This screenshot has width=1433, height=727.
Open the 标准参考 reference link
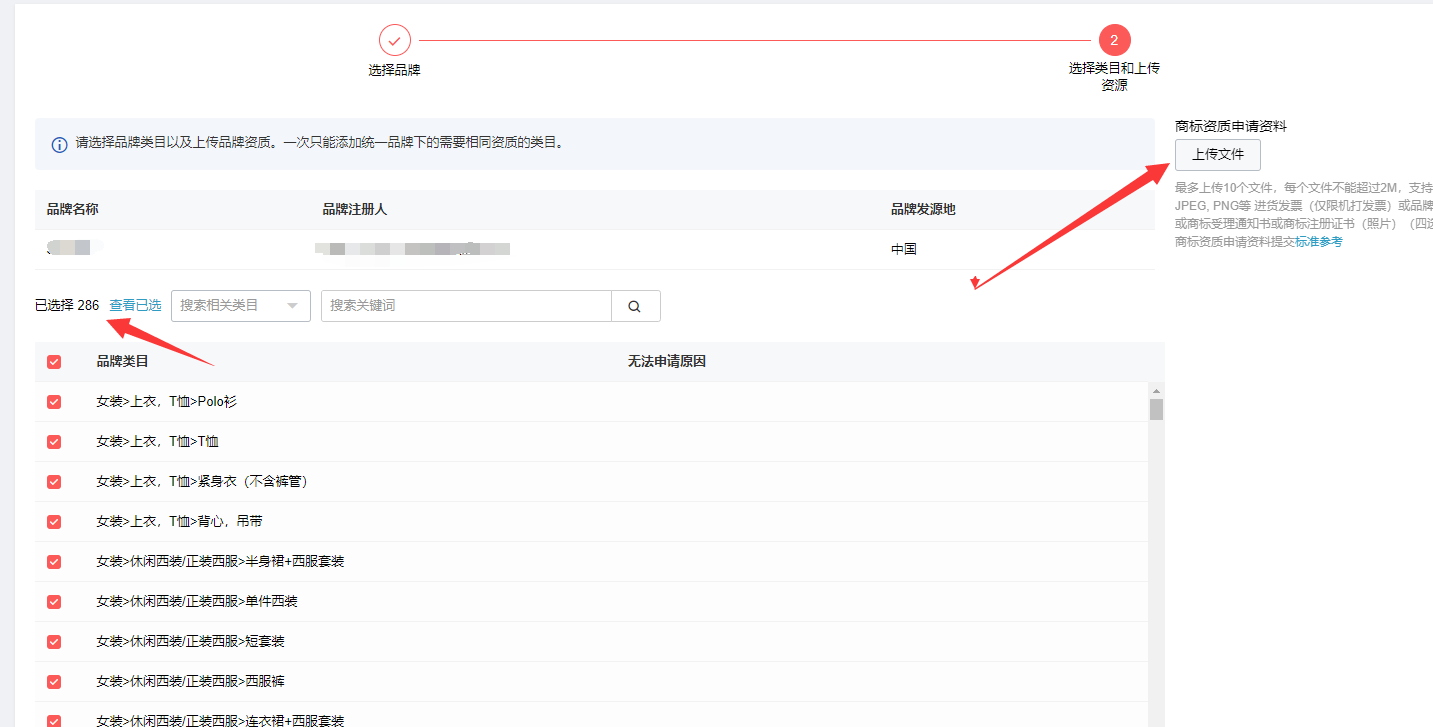(1320, 240)
